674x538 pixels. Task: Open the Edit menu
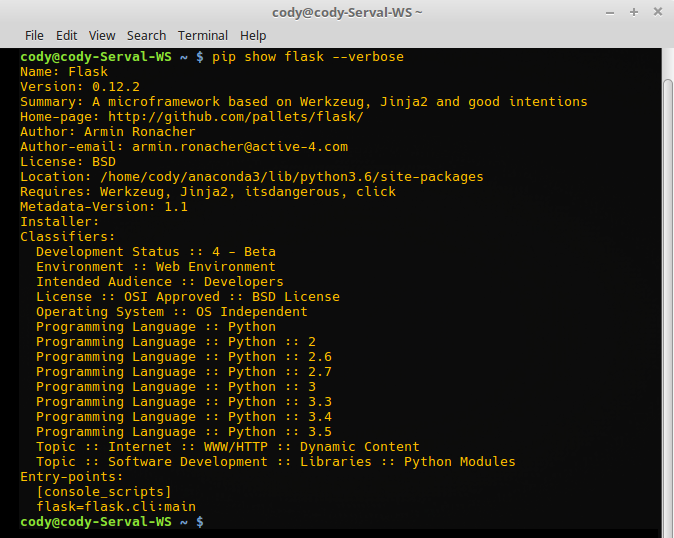click(x=67, y=36)
